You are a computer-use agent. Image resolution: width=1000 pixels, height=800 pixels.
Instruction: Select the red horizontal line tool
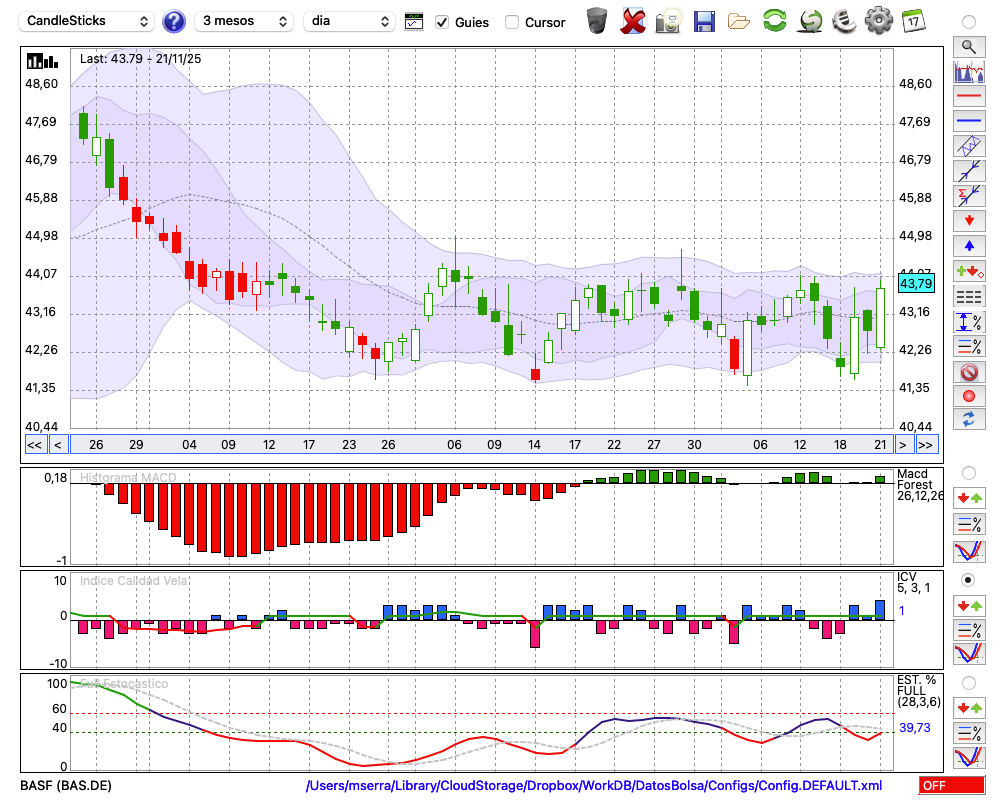(968, 97)
